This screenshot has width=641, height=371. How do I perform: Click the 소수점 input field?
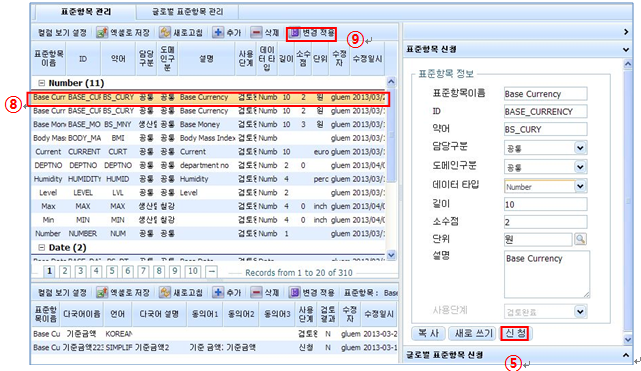[545, 222]
